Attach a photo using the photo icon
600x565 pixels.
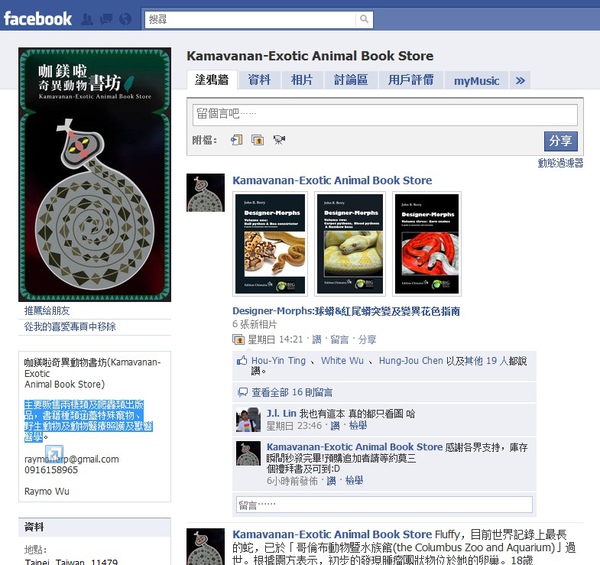coord(258,140)
